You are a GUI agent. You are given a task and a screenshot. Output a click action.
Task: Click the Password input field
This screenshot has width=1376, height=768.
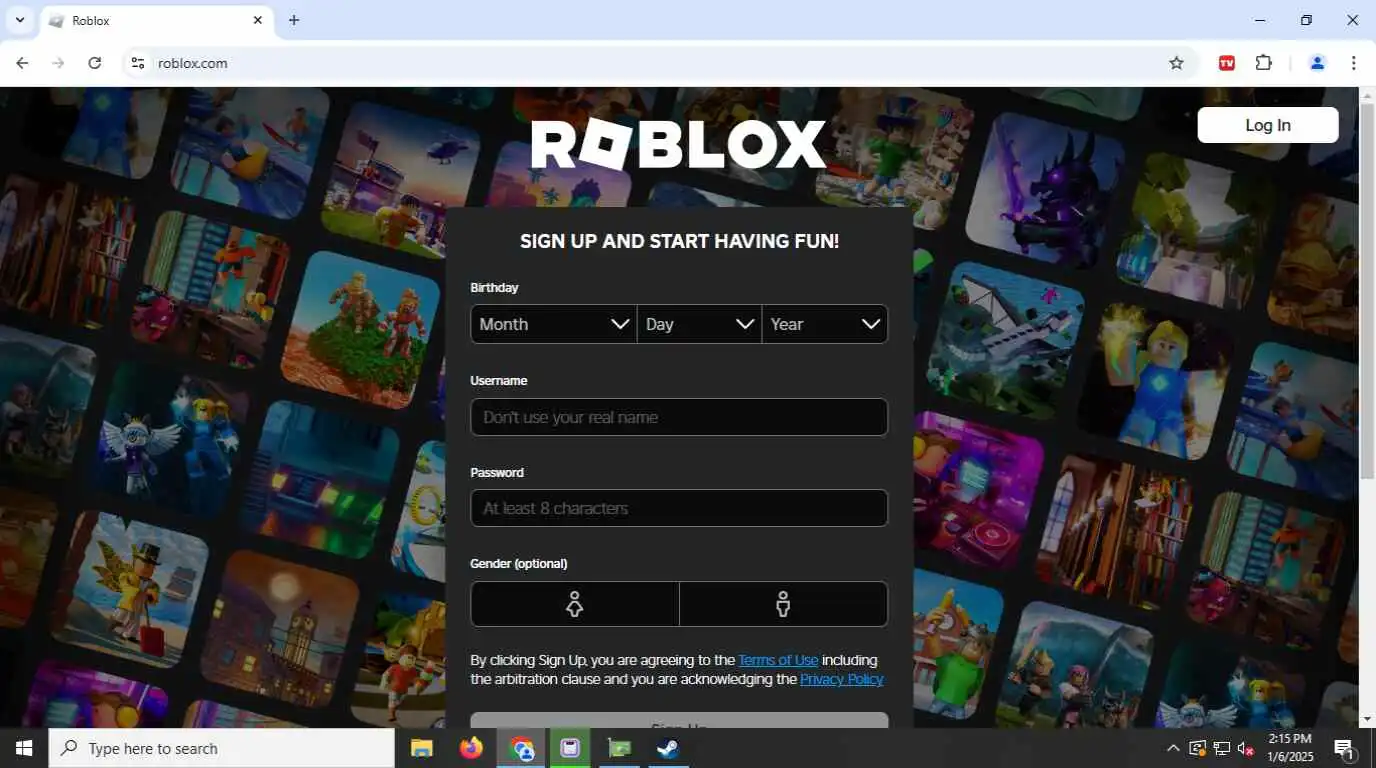coord(679,508)
